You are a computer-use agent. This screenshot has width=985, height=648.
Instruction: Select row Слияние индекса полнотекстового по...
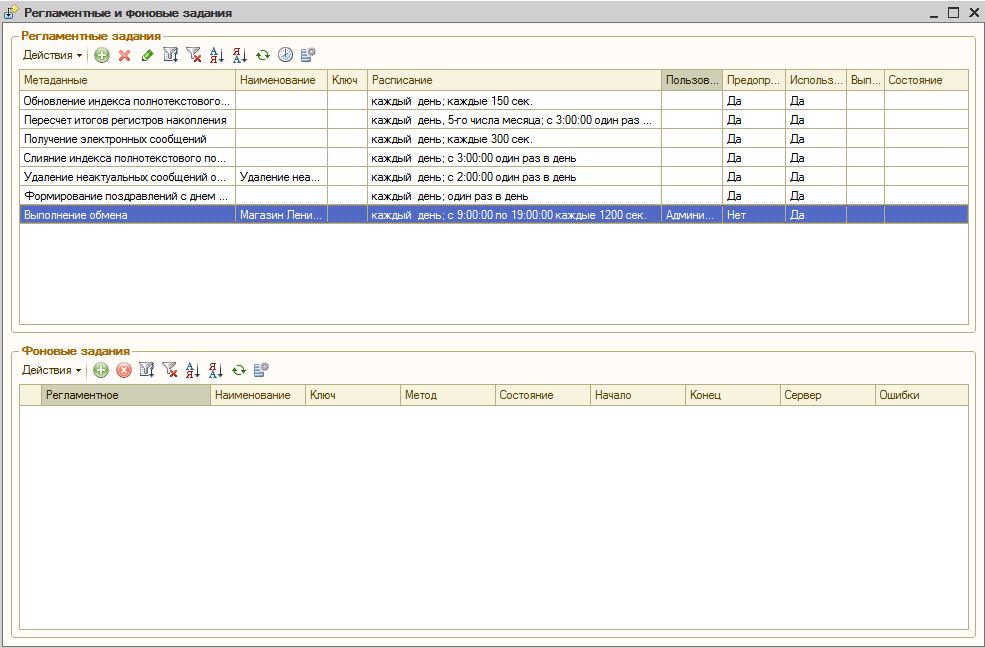pyautogui.click(x=494, y=158)
